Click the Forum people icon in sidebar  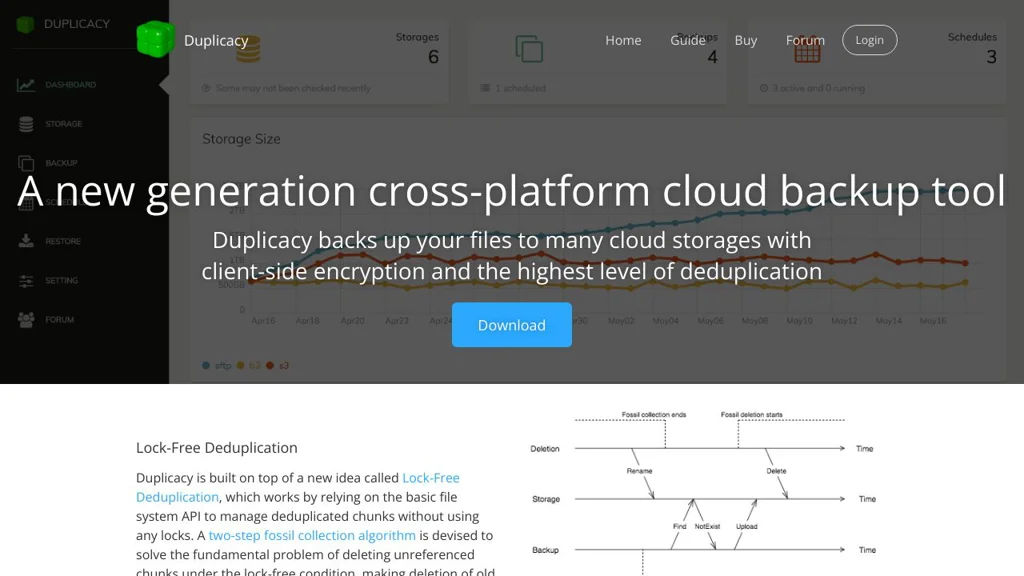tap(26, 319)
